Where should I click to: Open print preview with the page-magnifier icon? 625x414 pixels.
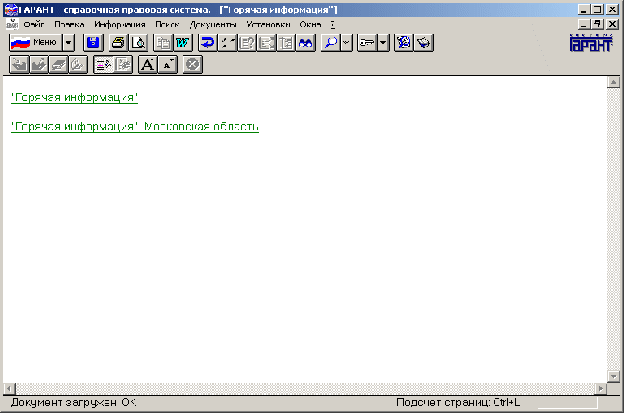(x=139, y=42)
